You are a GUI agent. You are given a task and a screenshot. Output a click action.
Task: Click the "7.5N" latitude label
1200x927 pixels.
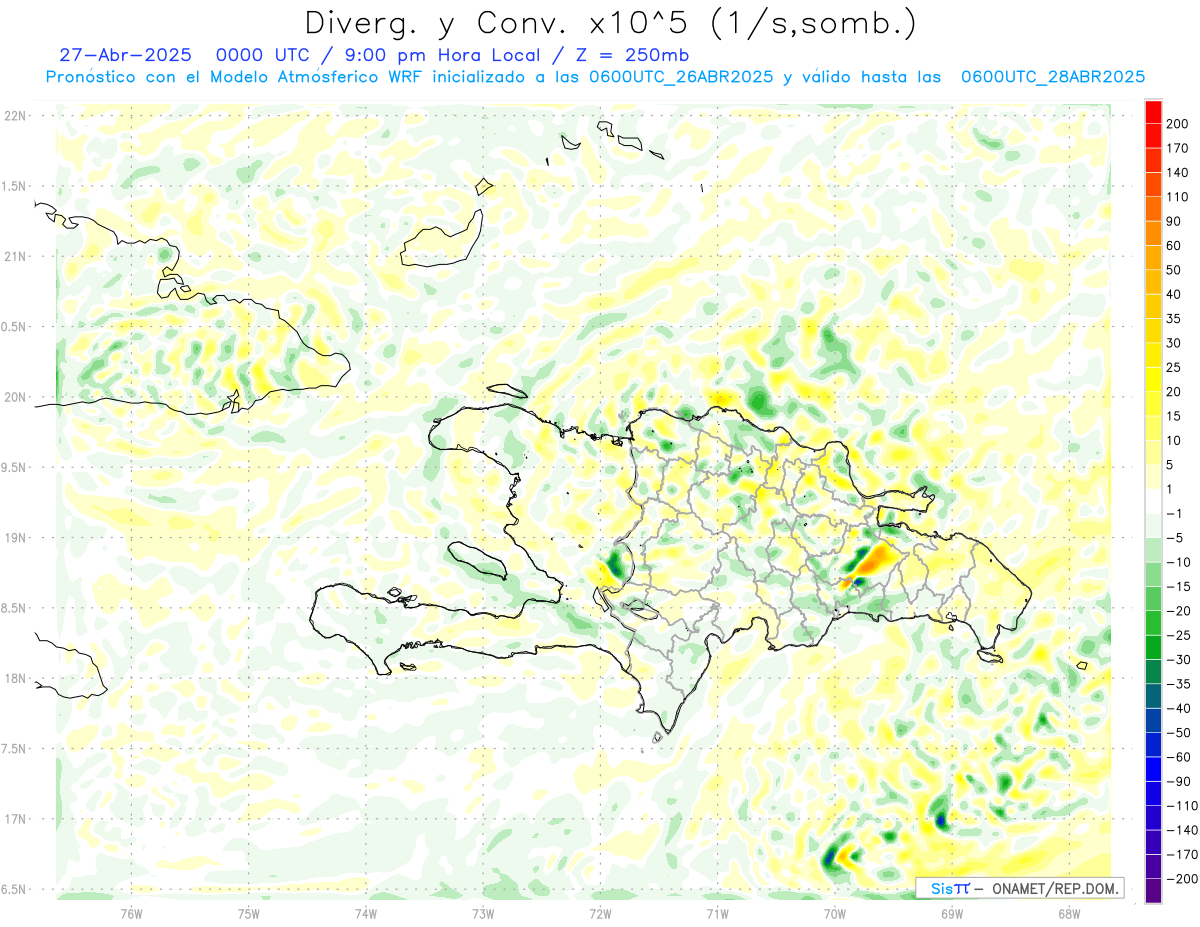click(x=15, y=749)
